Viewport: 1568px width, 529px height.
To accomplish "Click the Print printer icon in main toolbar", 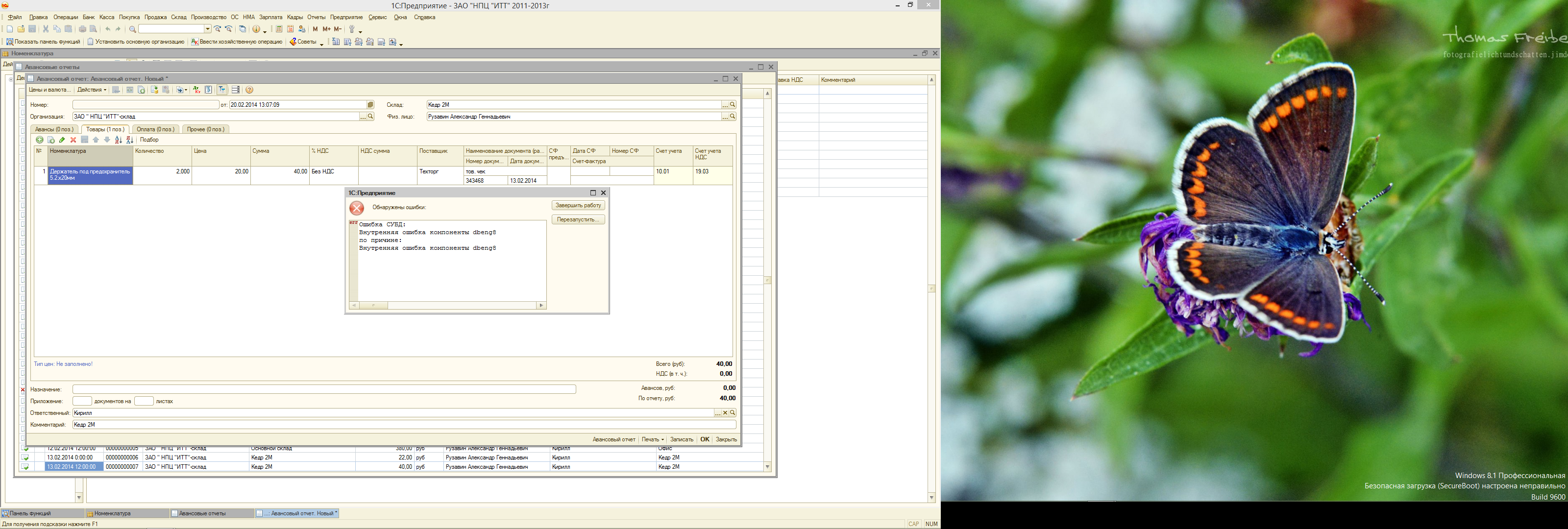I will click(x=83, y=29).
